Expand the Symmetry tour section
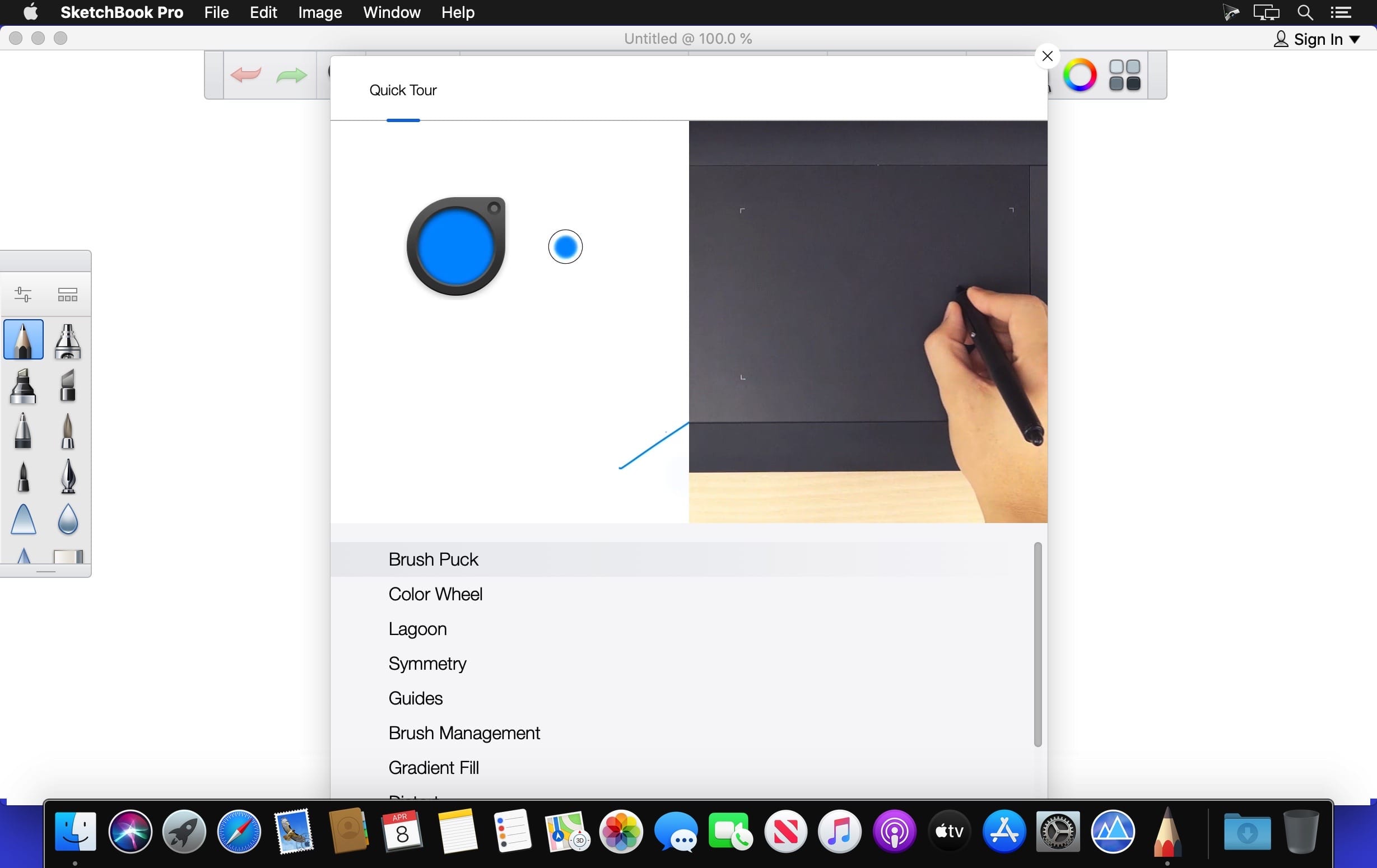 click(427, 662)
